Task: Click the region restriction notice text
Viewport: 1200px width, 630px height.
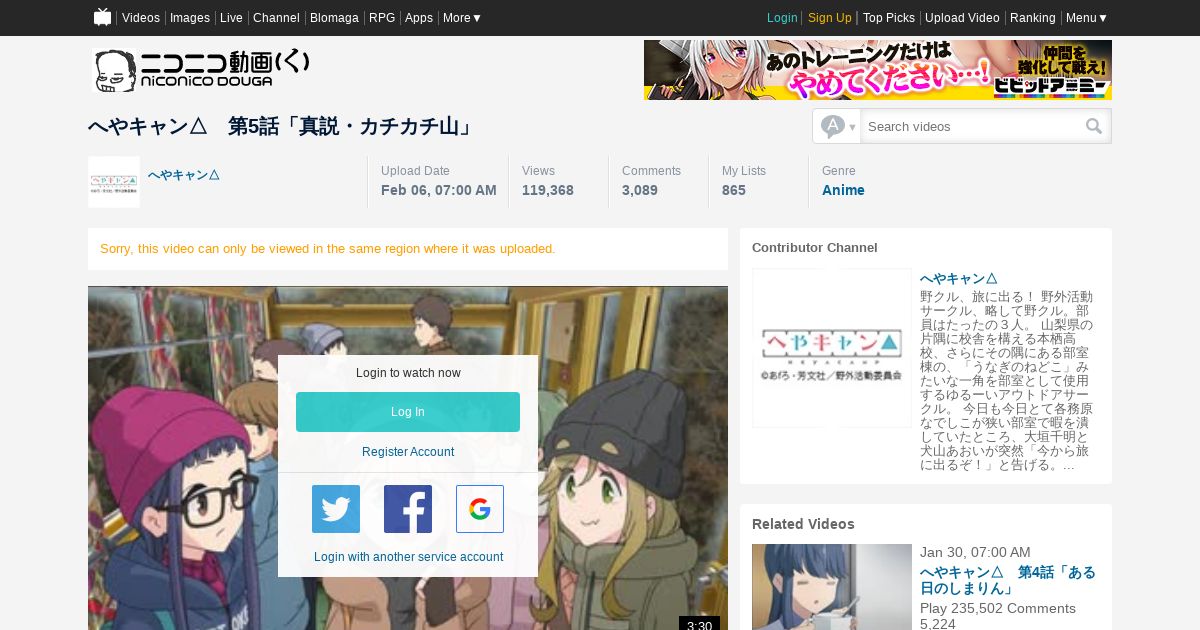Action: pos(328,248)
